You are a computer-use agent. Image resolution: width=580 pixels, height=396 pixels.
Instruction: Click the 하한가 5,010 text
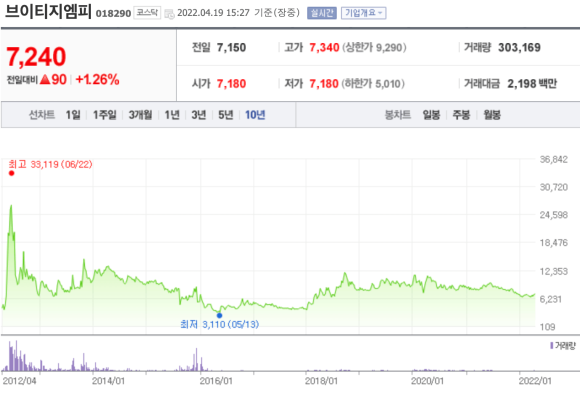point(372,84)
